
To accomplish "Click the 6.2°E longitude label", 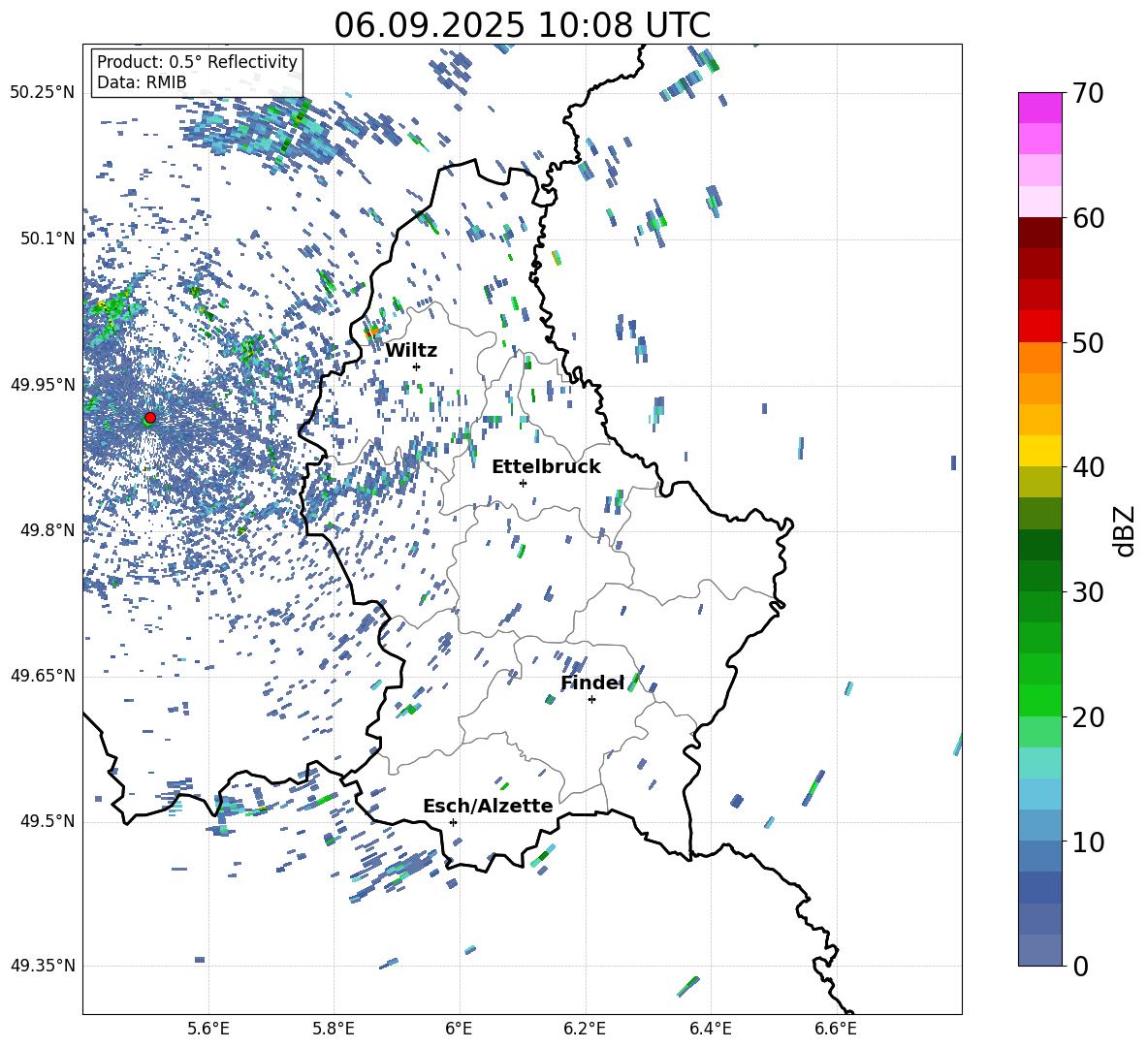I will [x=585, y=1029].
